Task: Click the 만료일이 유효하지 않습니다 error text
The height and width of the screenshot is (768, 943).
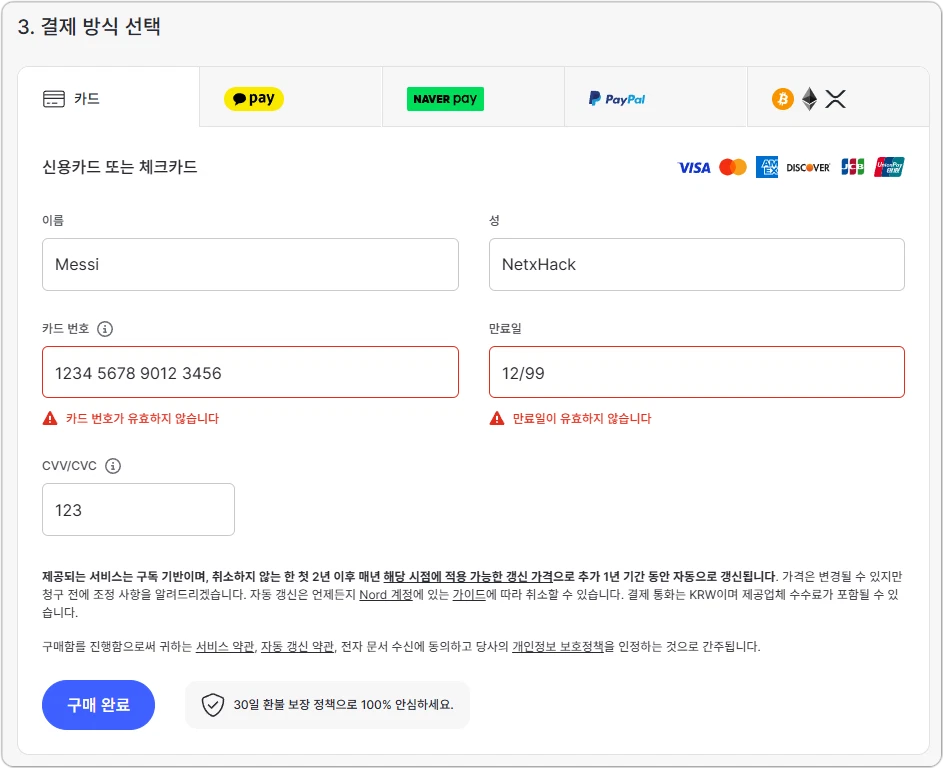Action: (x=582, y=419)
